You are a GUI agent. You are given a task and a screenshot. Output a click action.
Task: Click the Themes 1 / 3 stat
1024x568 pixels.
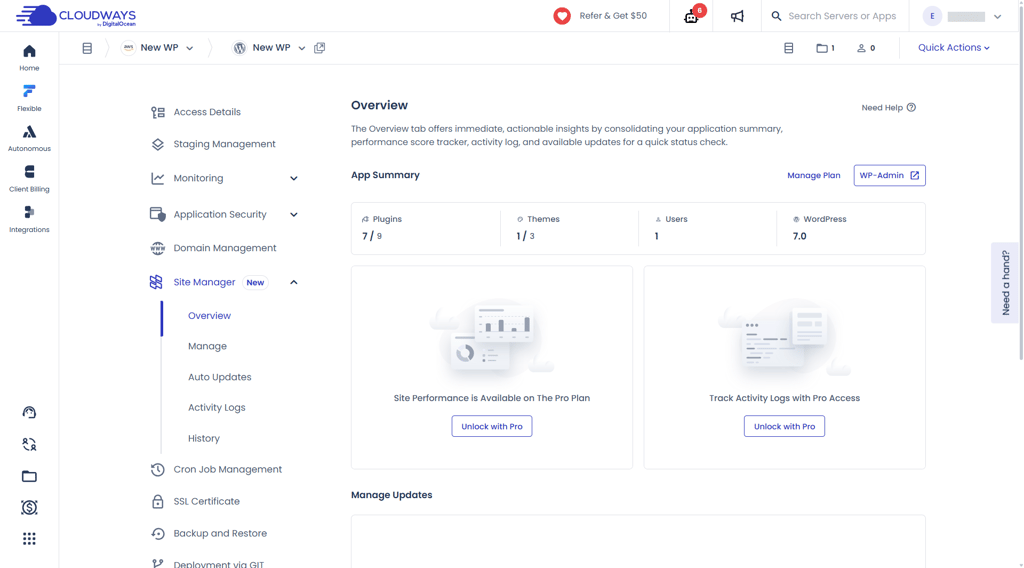pos(537,228)
